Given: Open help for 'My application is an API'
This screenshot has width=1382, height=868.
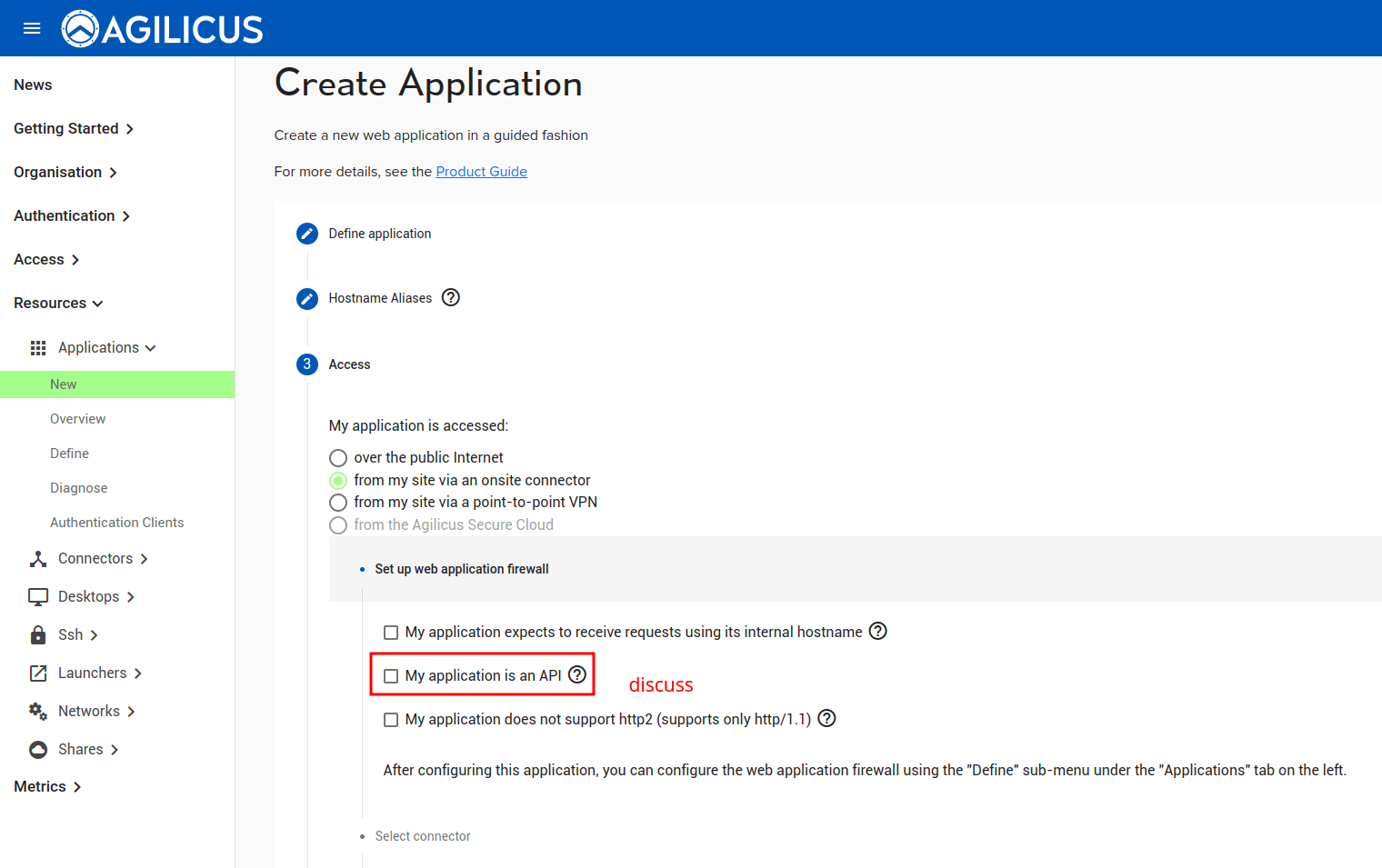Looking at the screenshot, I should point(577,674).
